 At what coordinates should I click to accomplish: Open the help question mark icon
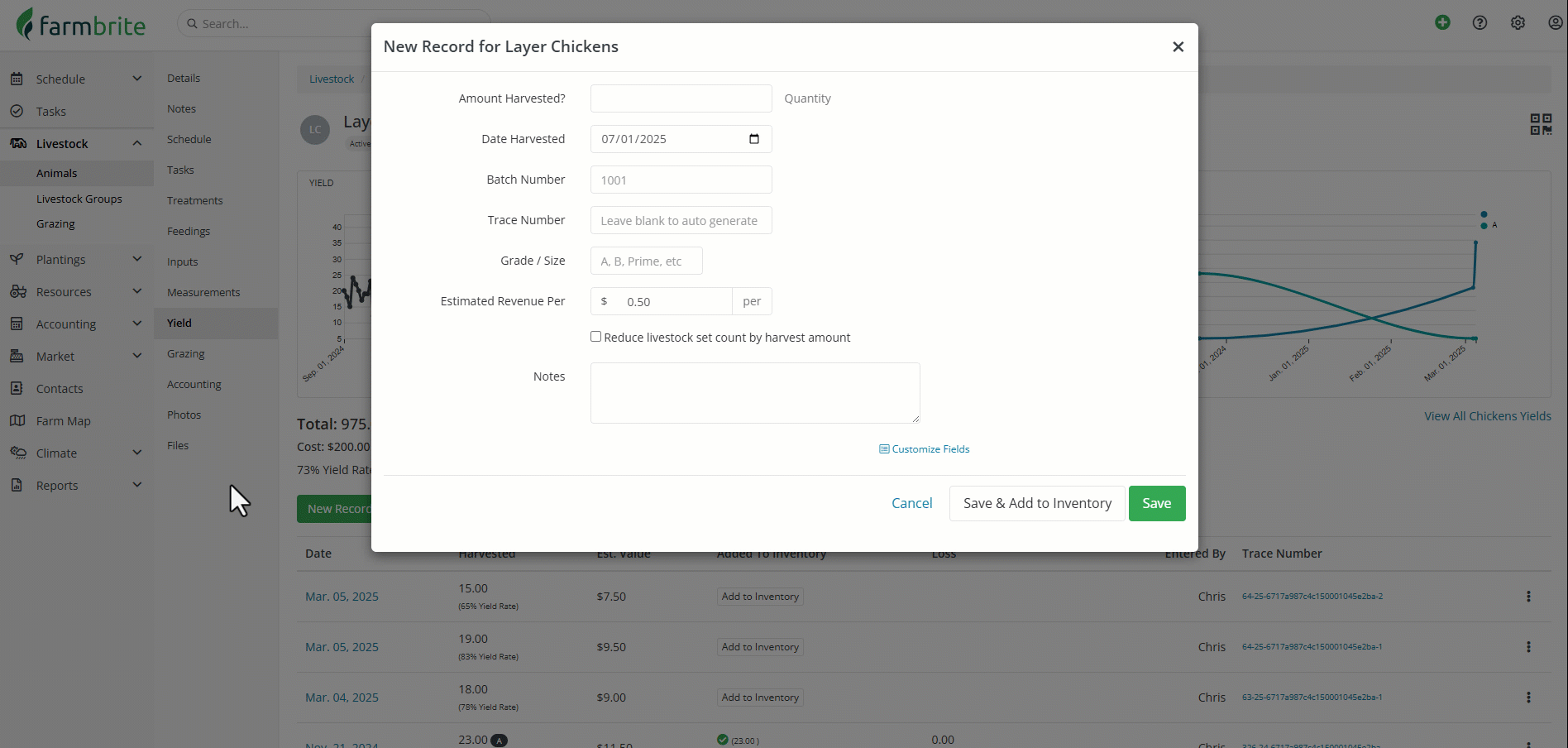1480,23
